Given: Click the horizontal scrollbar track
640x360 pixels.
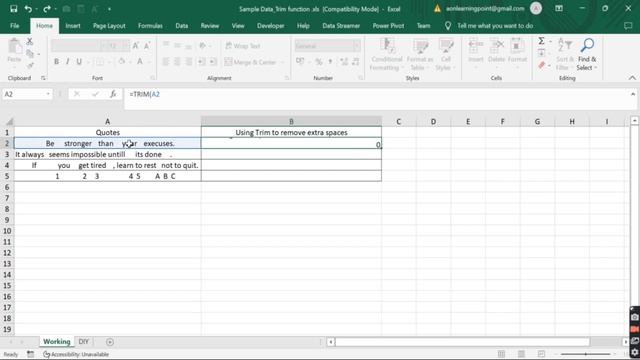Looking at the screenshot, I should coord(462,342).
